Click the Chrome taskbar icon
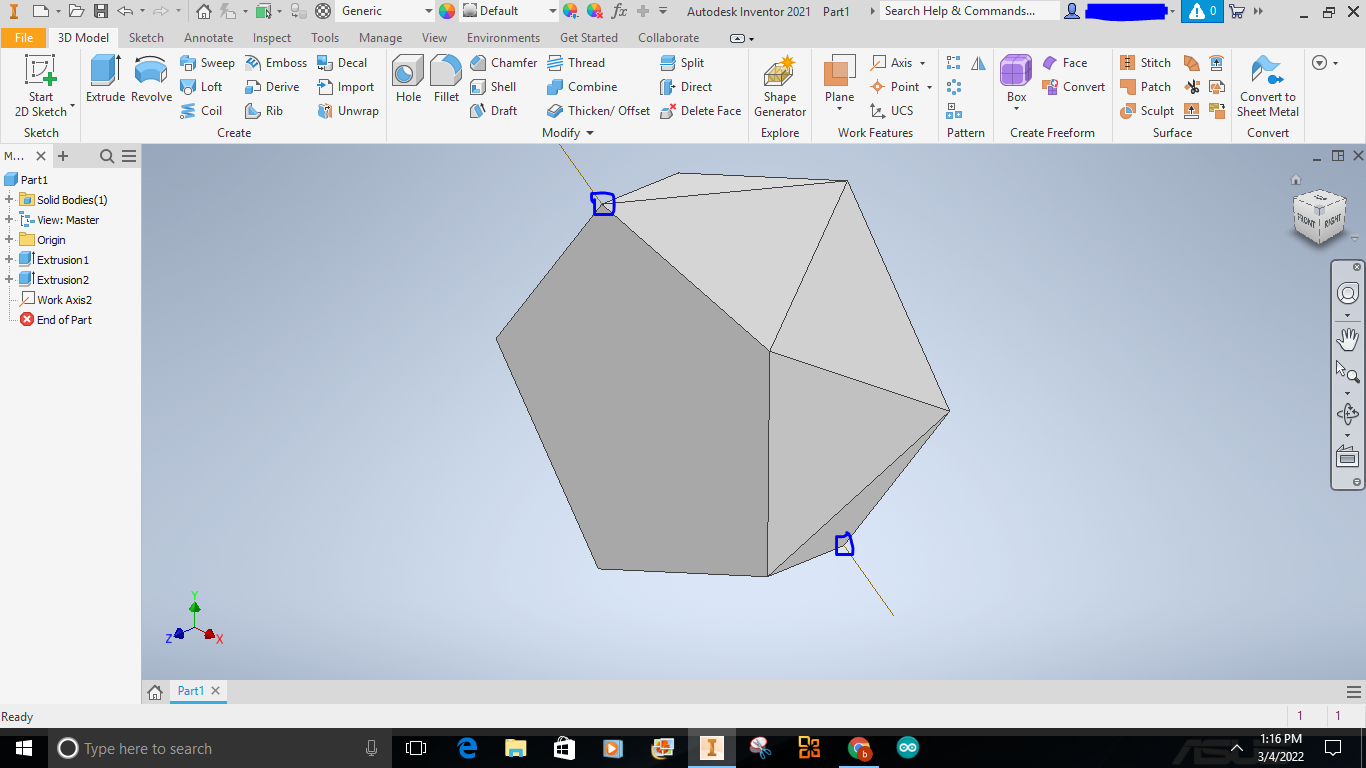The height and width of the screenshot is (768, 1366). pyautogui.click(x=859, y=748)
